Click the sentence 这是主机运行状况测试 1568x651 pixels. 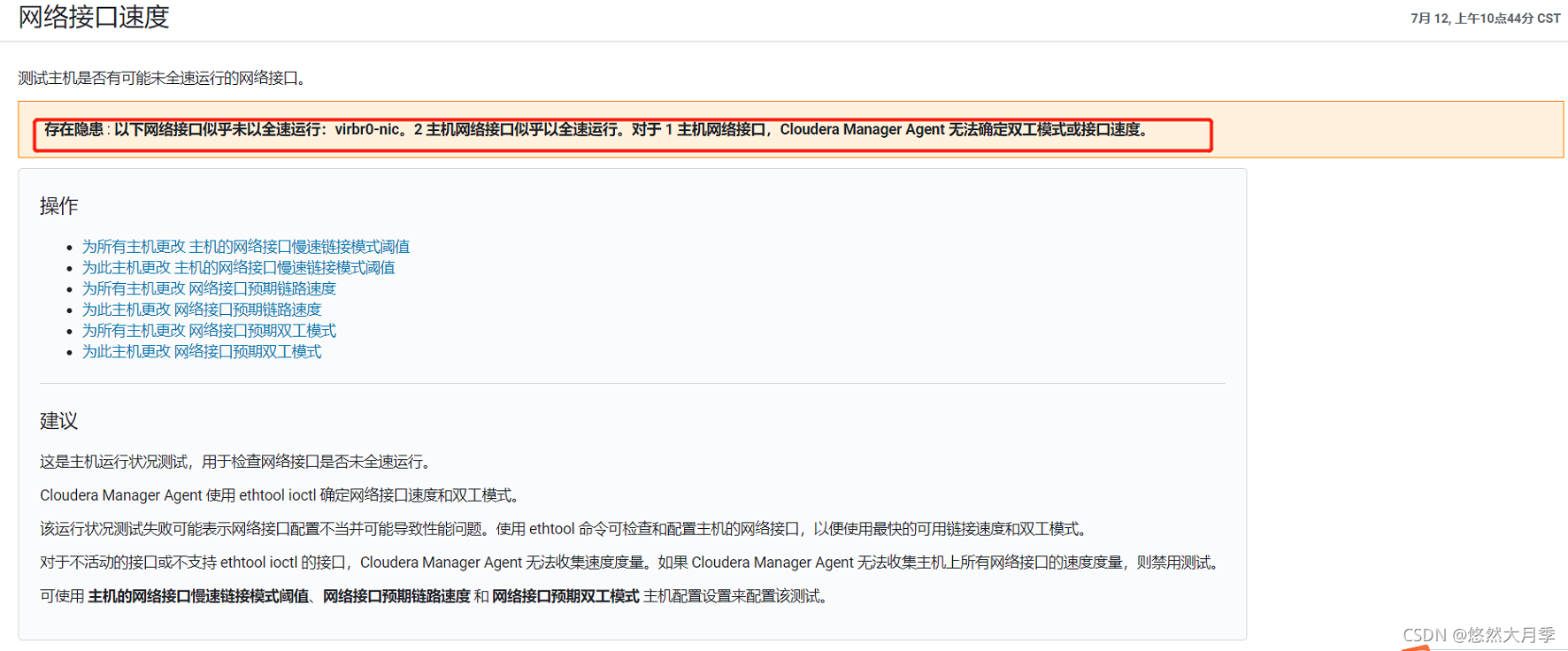237,462
